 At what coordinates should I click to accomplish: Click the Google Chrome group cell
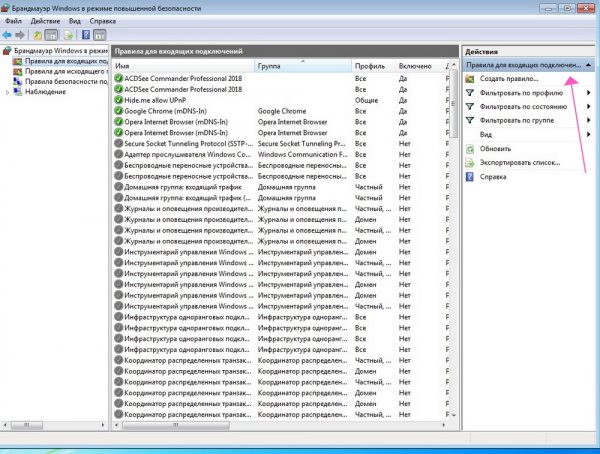[x=282, y=111]
